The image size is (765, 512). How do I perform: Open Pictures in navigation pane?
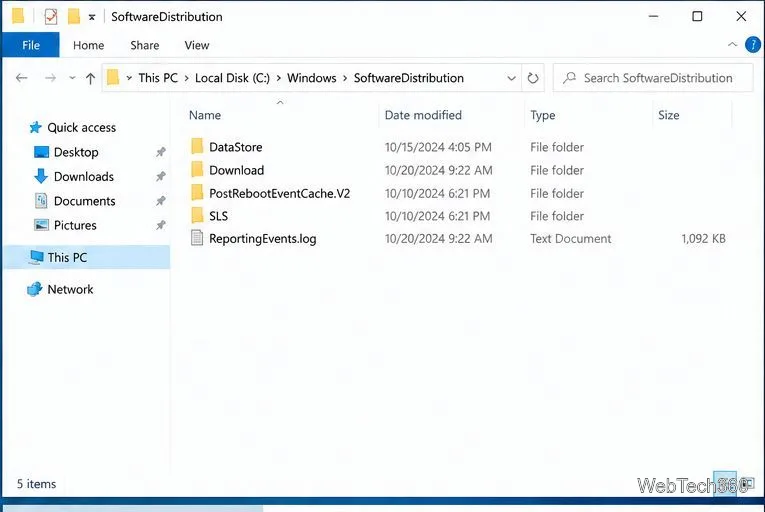[x=75, y=225]
